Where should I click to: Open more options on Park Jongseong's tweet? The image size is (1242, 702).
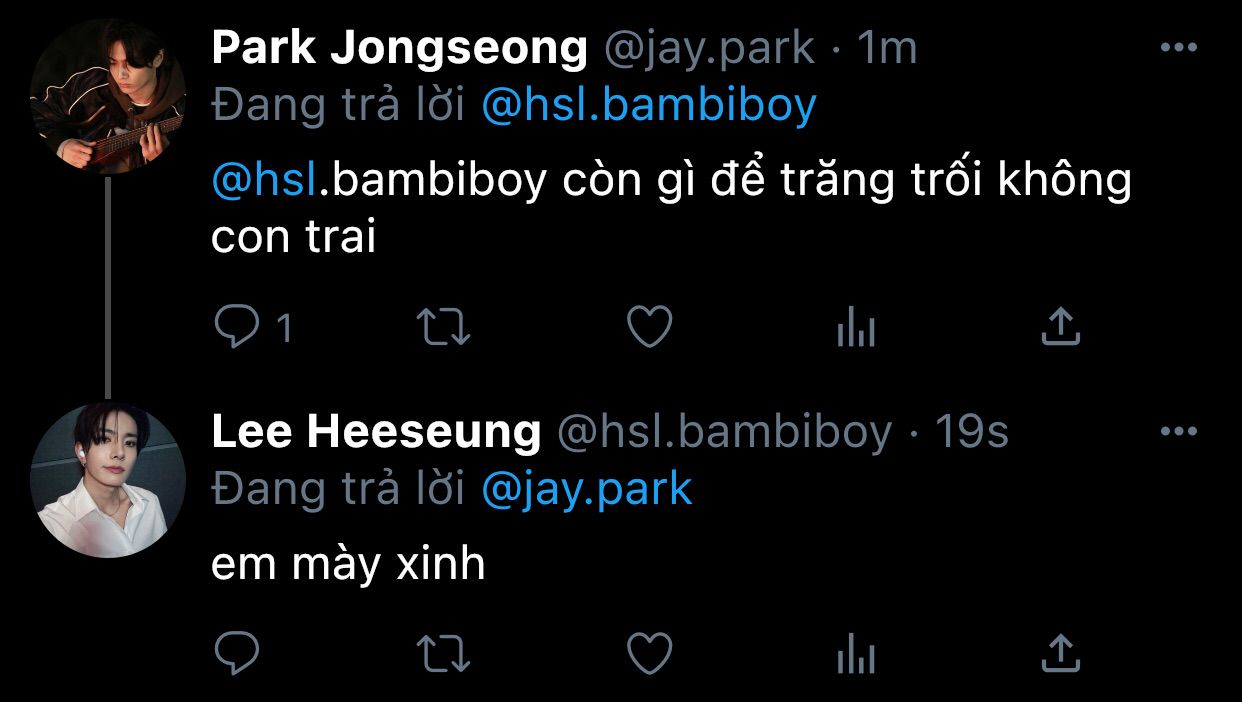(x=1178, y=48)
